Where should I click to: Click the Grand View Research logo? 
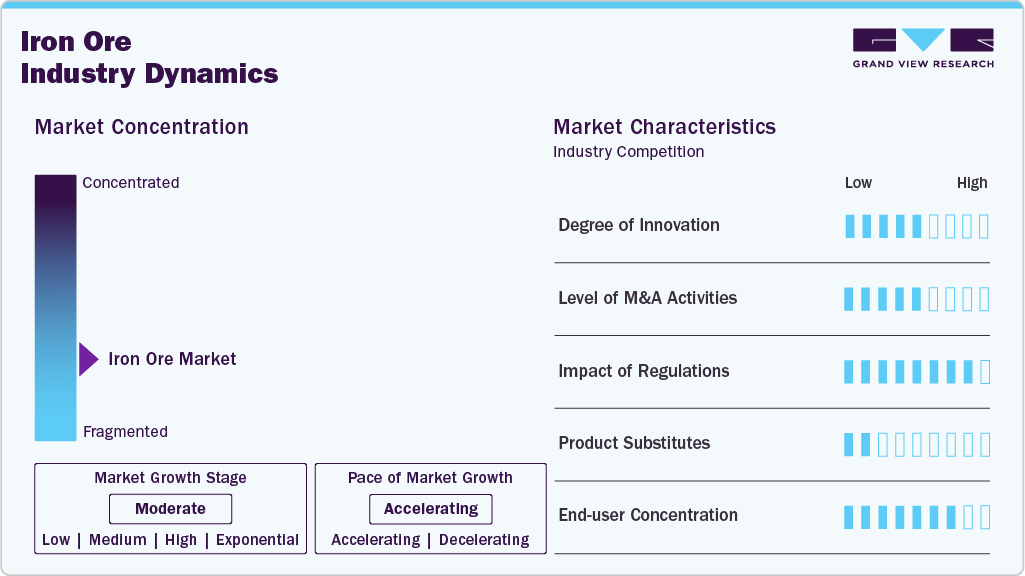tap(923, 48)
